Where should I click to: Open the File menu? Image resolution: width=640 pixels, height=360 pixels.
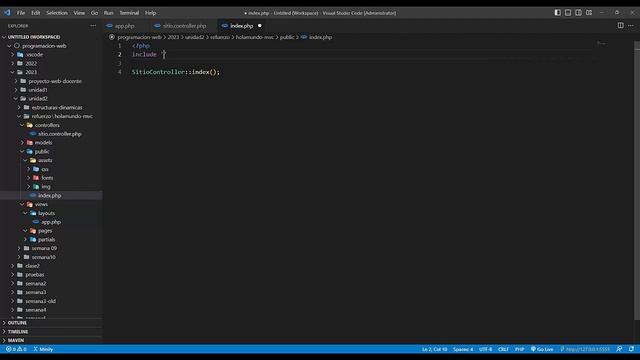click(x=21, y=13)
